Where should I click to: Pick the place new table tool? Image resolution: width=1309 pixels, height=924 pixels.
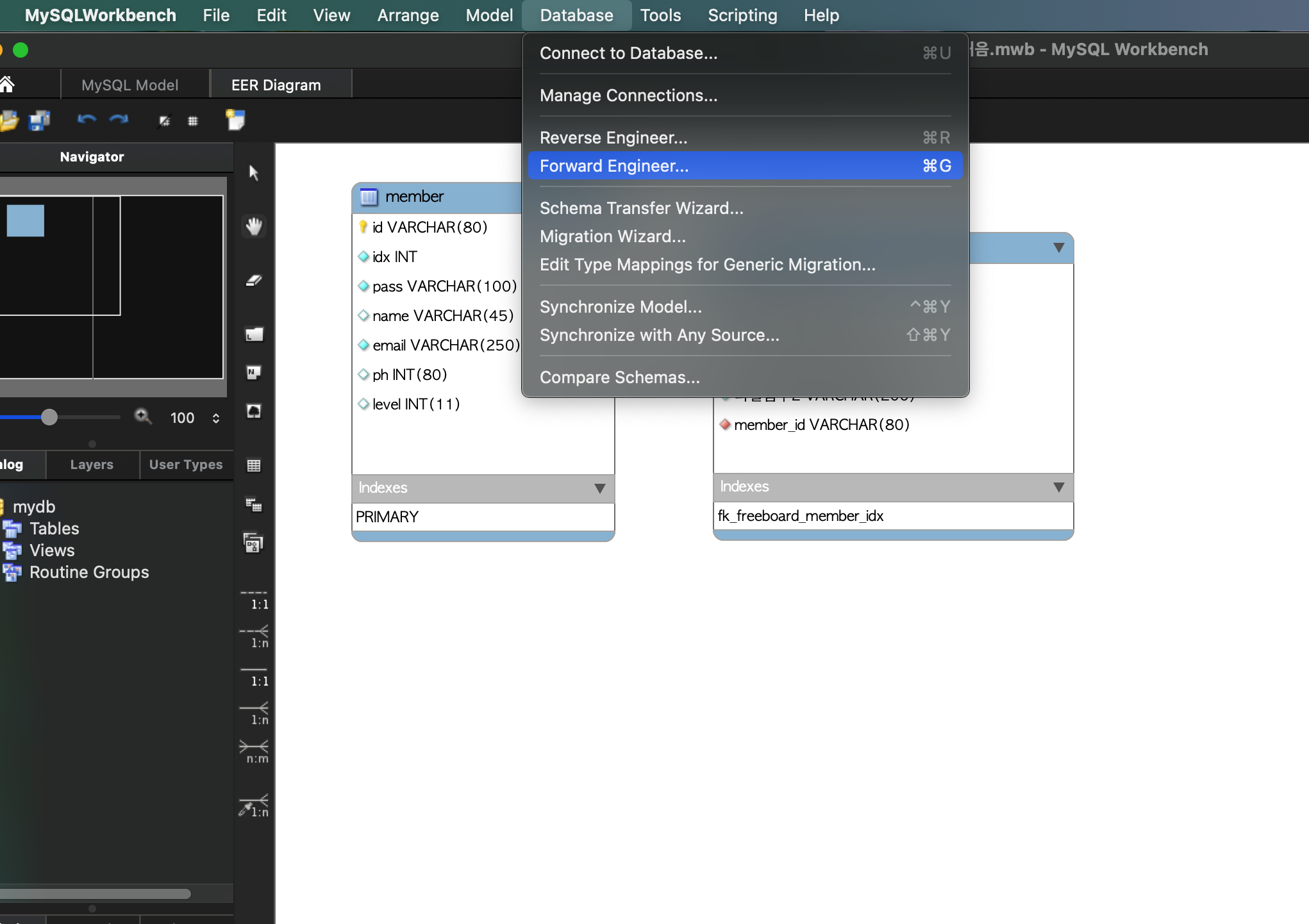coord(254,466)
